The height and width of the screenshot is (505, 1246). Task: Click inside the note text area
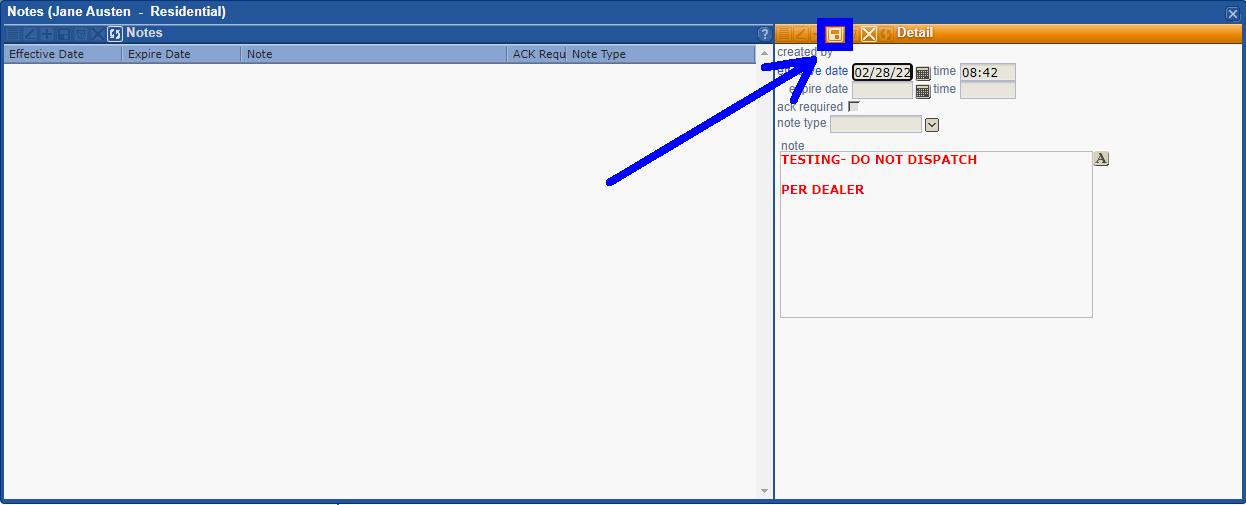(935, 250)
